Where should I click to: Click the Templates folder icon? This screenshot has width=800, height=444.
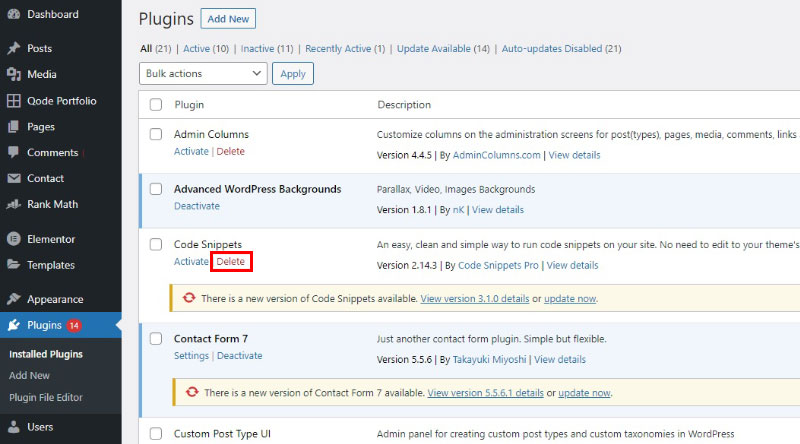click(14, 264)
